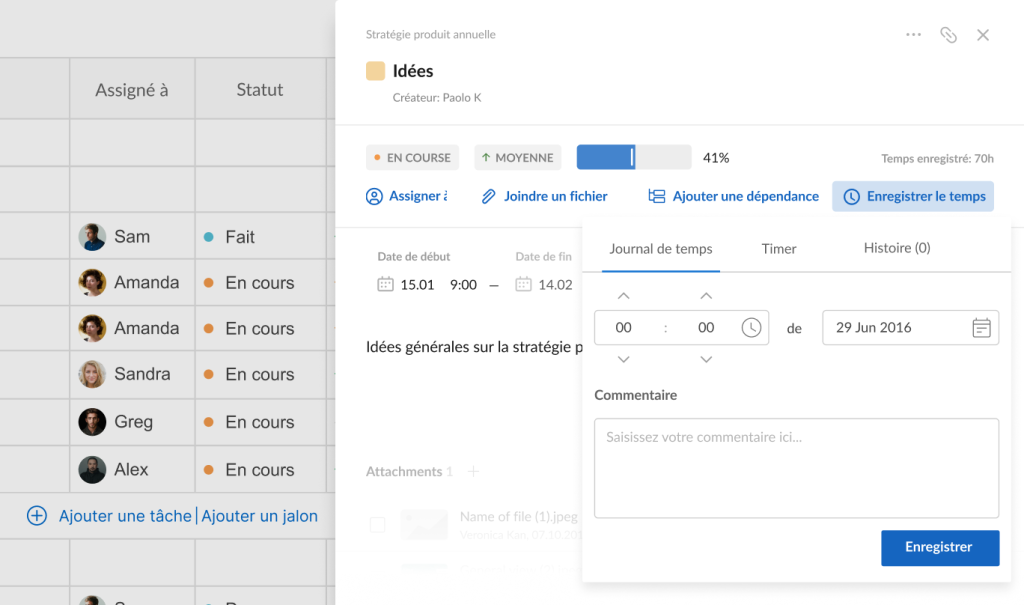Click the blue Enregistrer button
The image size is (1024, 605).
click(x=940, y=548)
